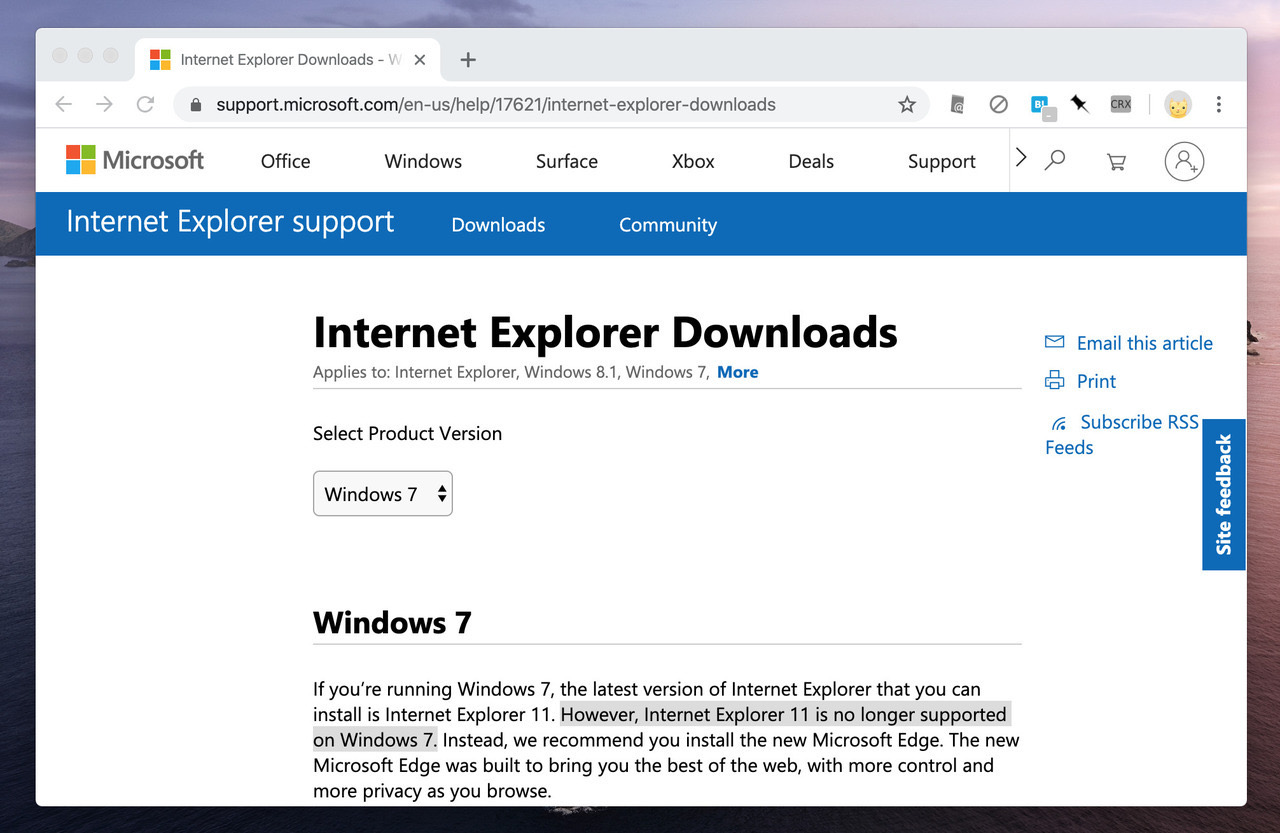Open the Microsoft search magnifier icon

click(1054, 160)
